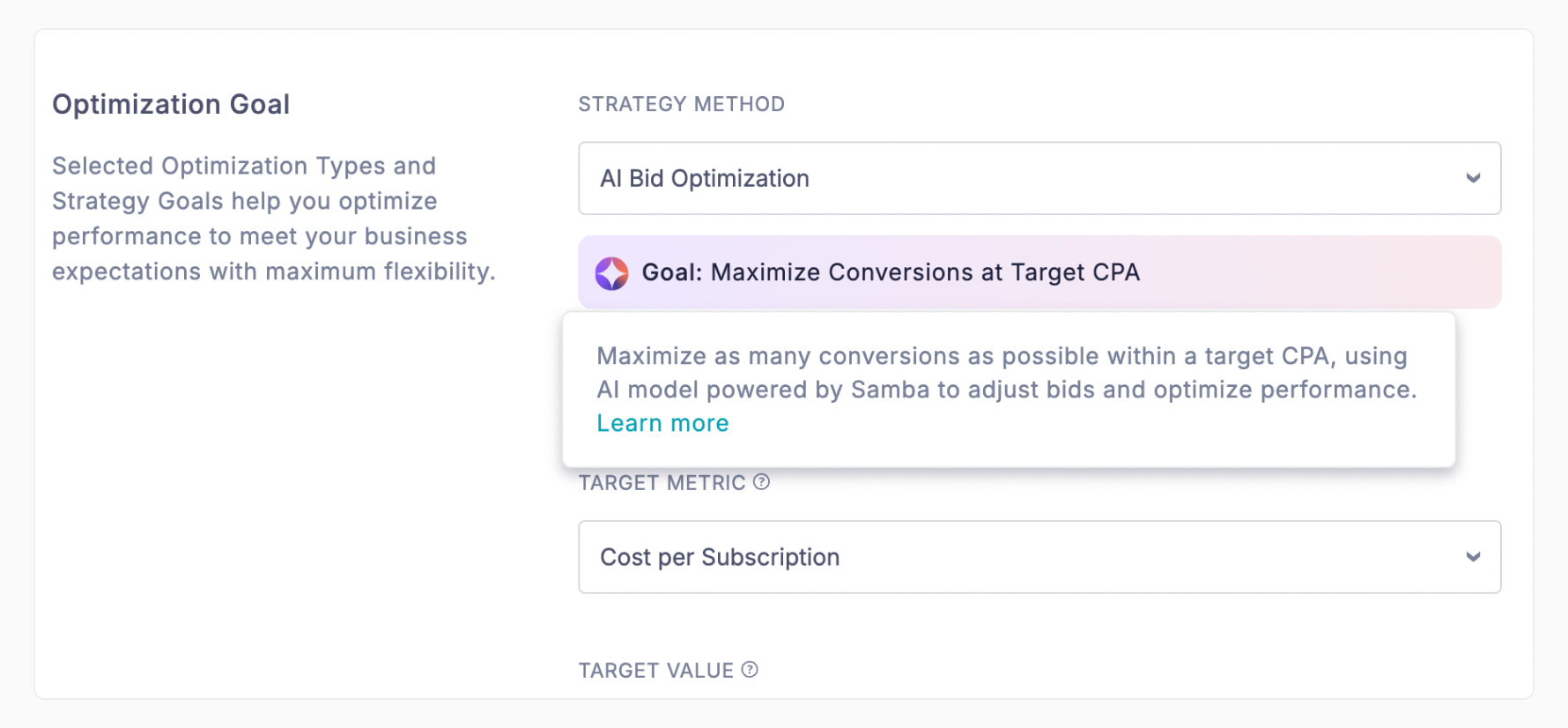Click the TARGET METRIC label text

point(662,483)
